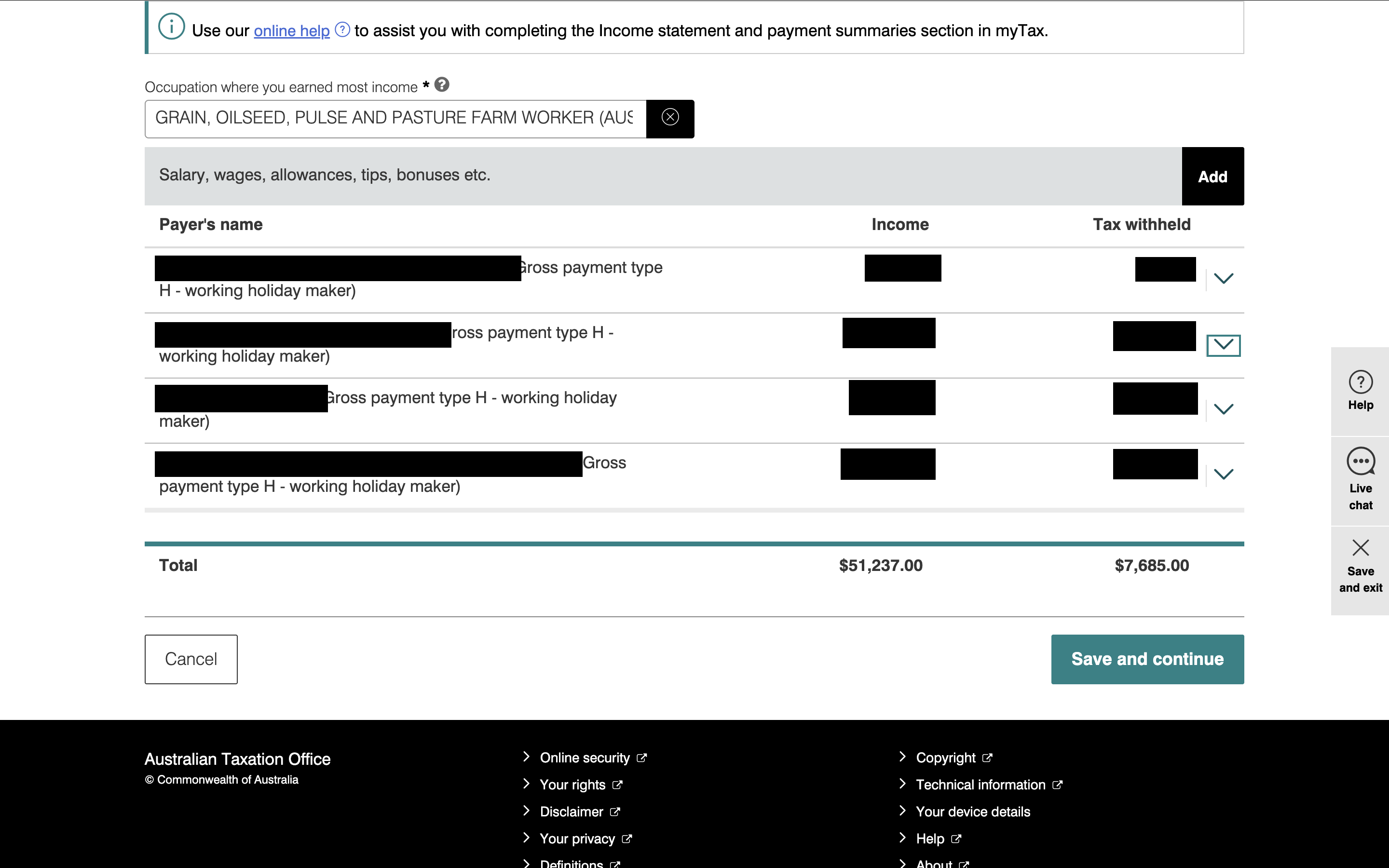This screenshot has width=1389, height=868.
Task: Click the Tax withheld column header
Action: point(1141,224)
